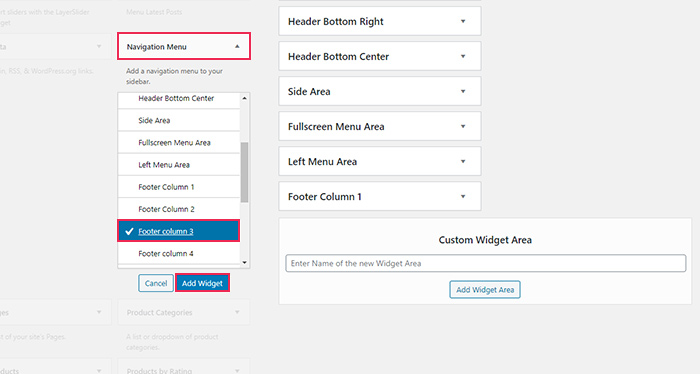This screenshot has width=700, height=374.
Task: Click the Add Widget button
Action: coord(202,283)
